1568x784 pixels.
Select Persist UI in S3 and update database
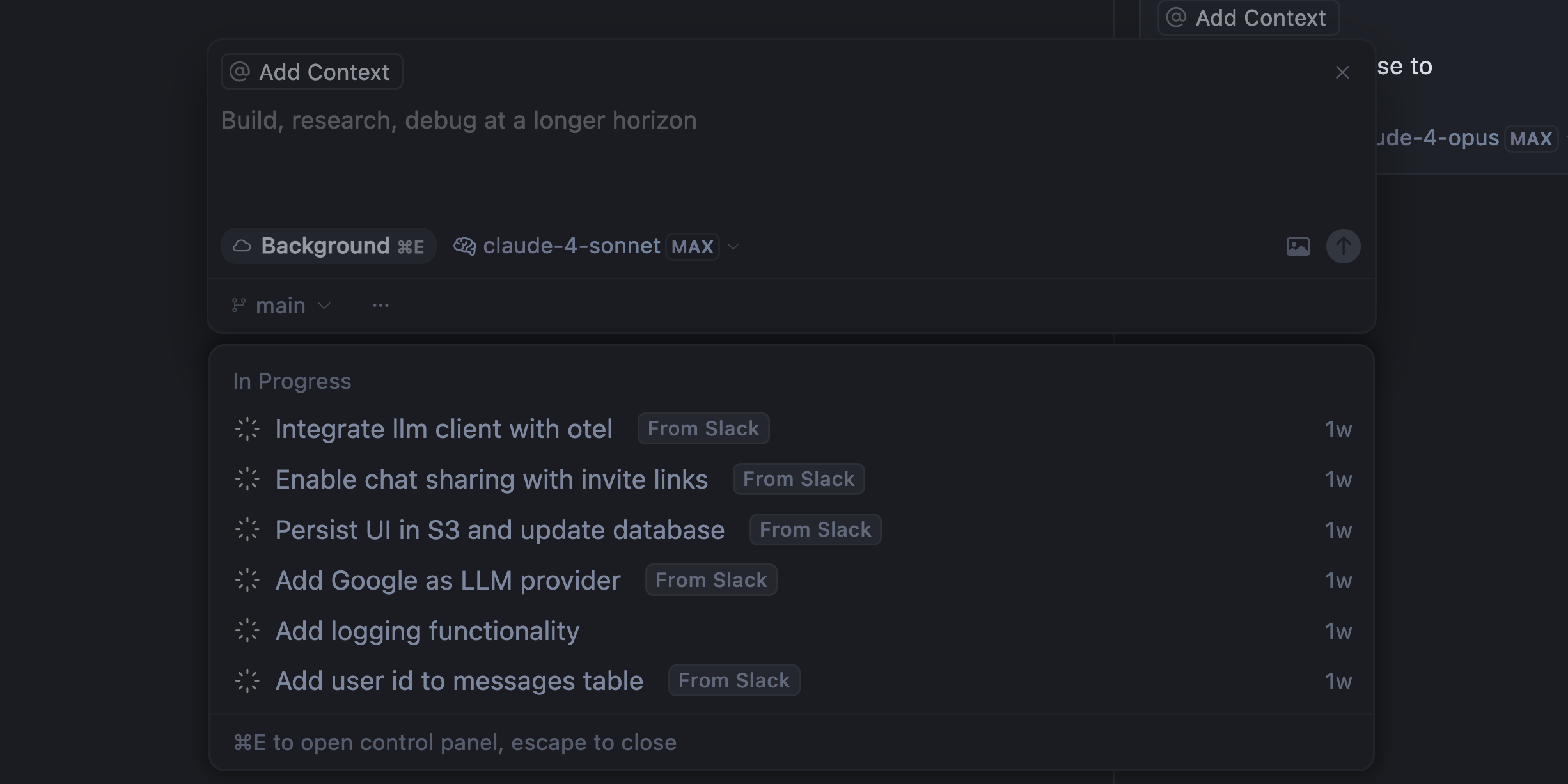coord(499,530)
